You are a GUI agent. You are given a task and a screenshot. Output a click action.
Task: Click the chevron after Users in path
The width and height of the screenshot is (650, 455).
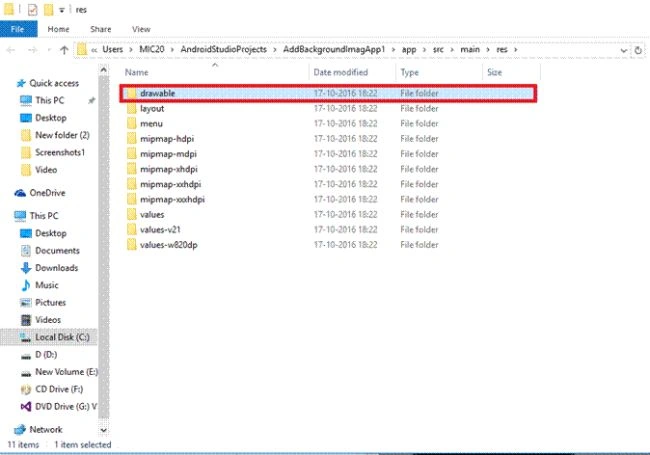pyautogui.click(x=131, y=50)
